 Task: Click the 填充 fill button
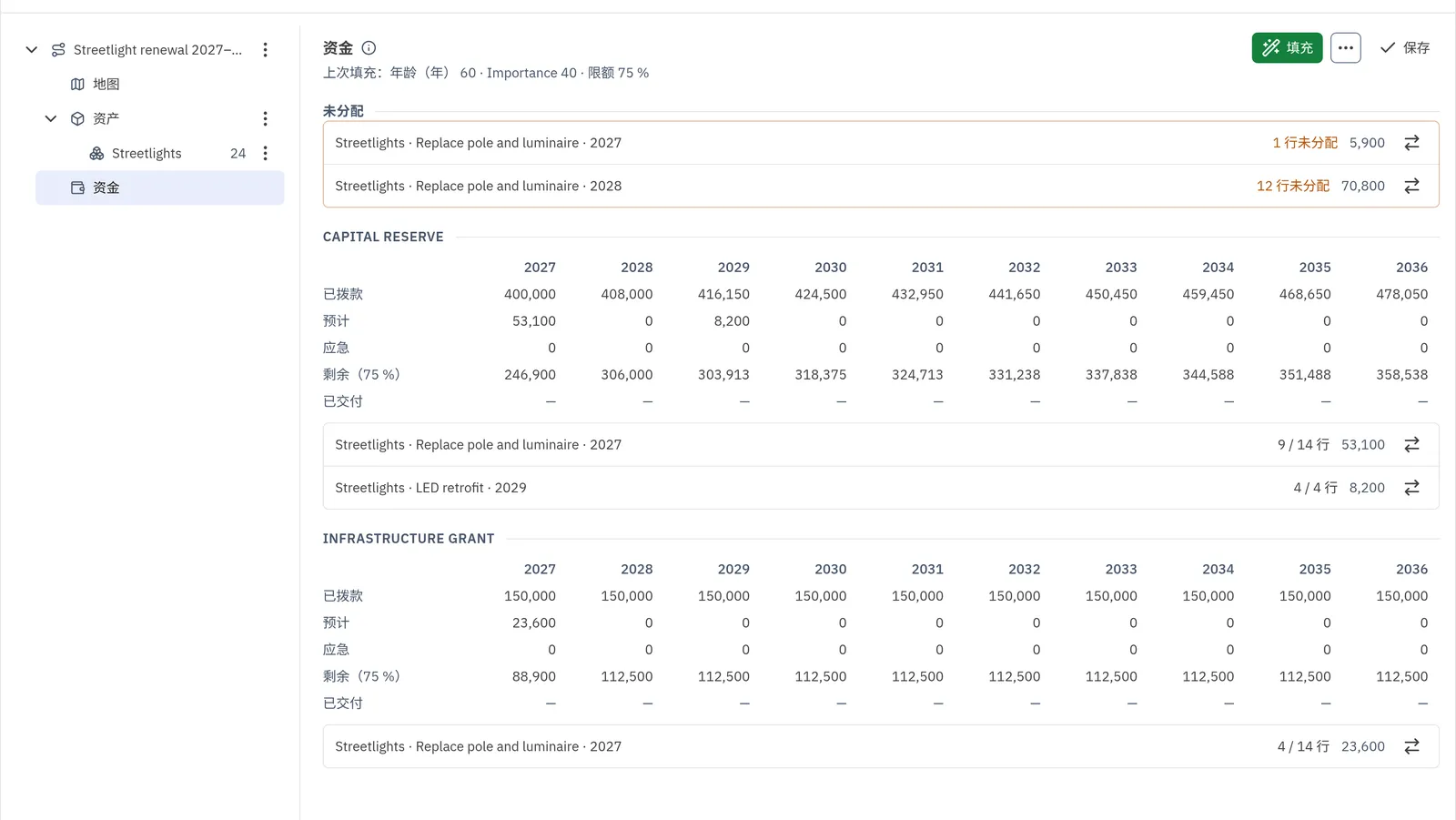[1287, 47]
